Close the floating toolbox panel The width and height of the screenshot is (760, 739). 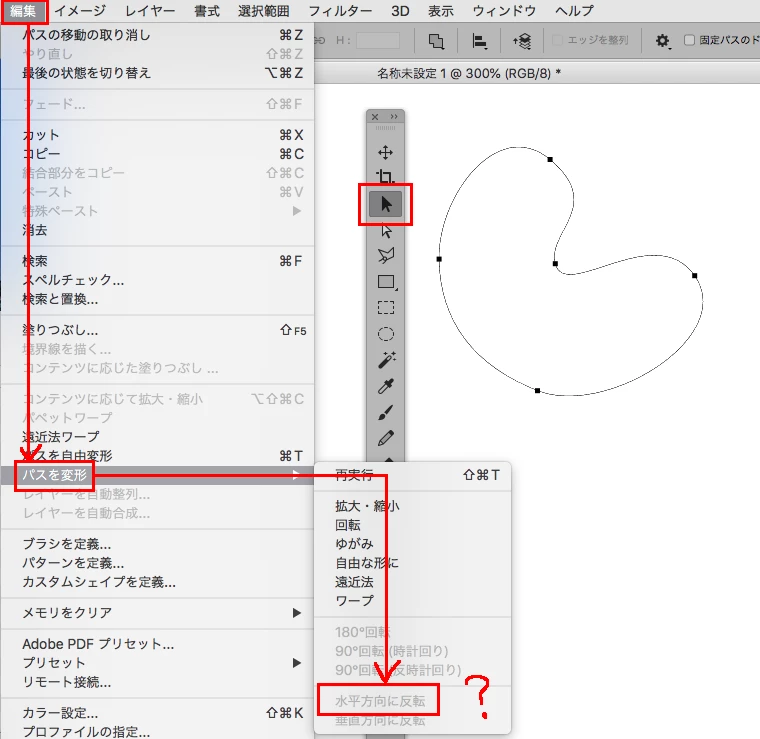(x=375, y=117)
